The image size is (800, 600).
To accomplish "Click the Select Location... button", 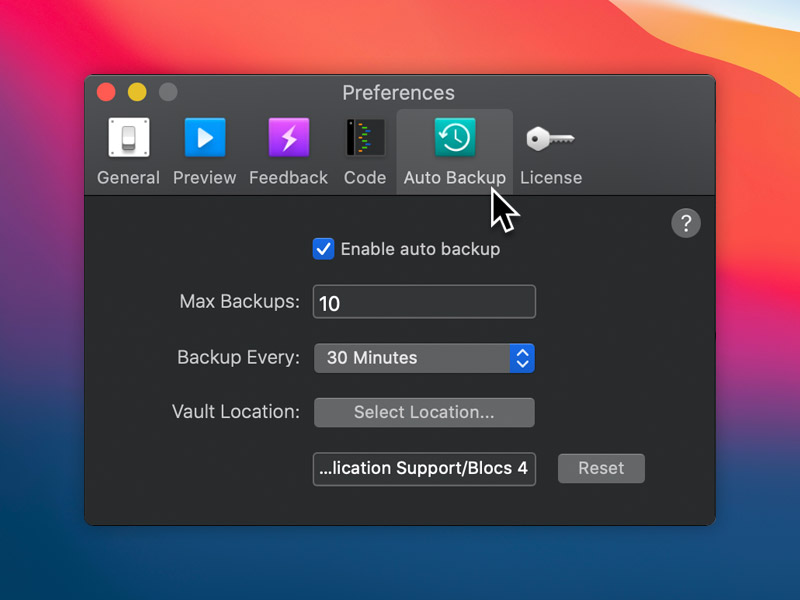I will pos(424,412).
